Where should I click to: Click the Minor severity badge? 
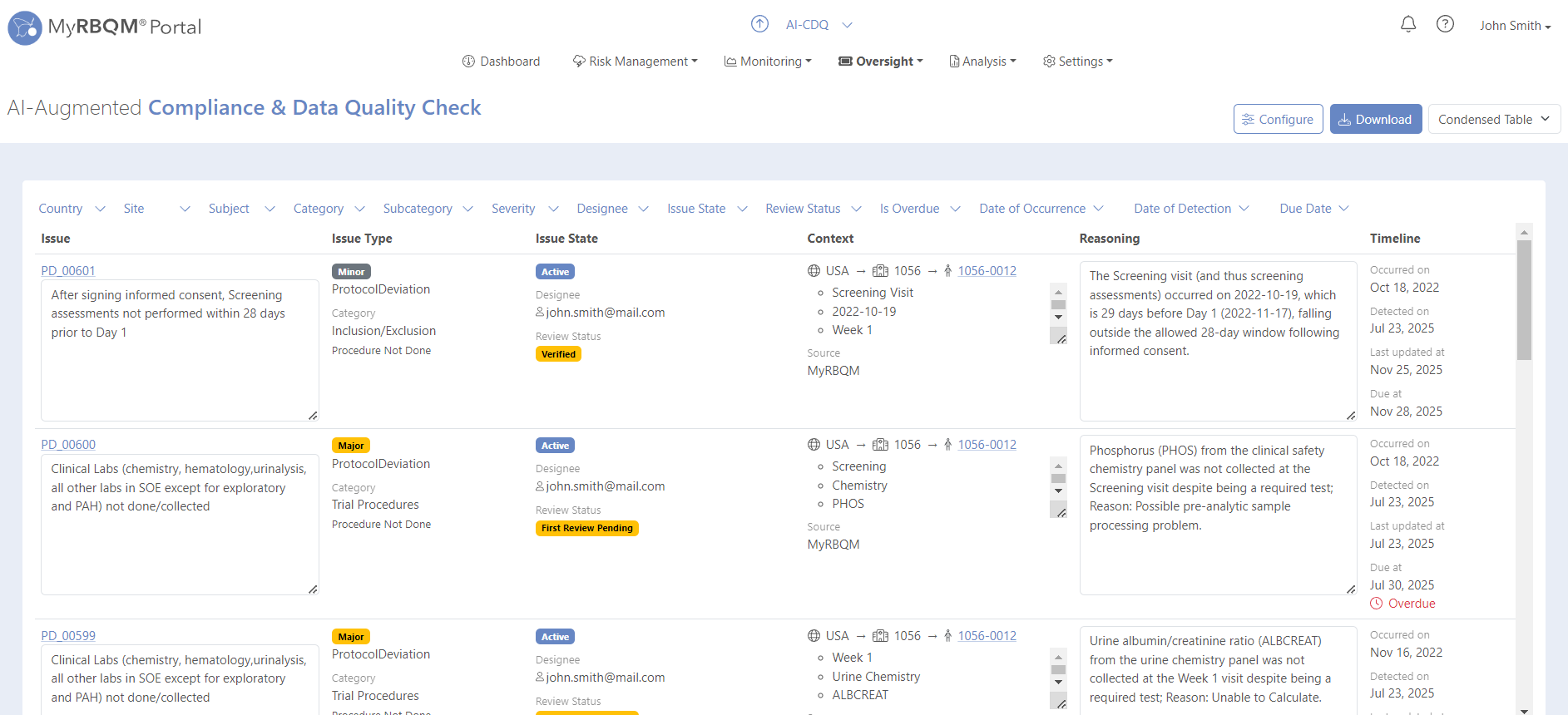(351, 272)
